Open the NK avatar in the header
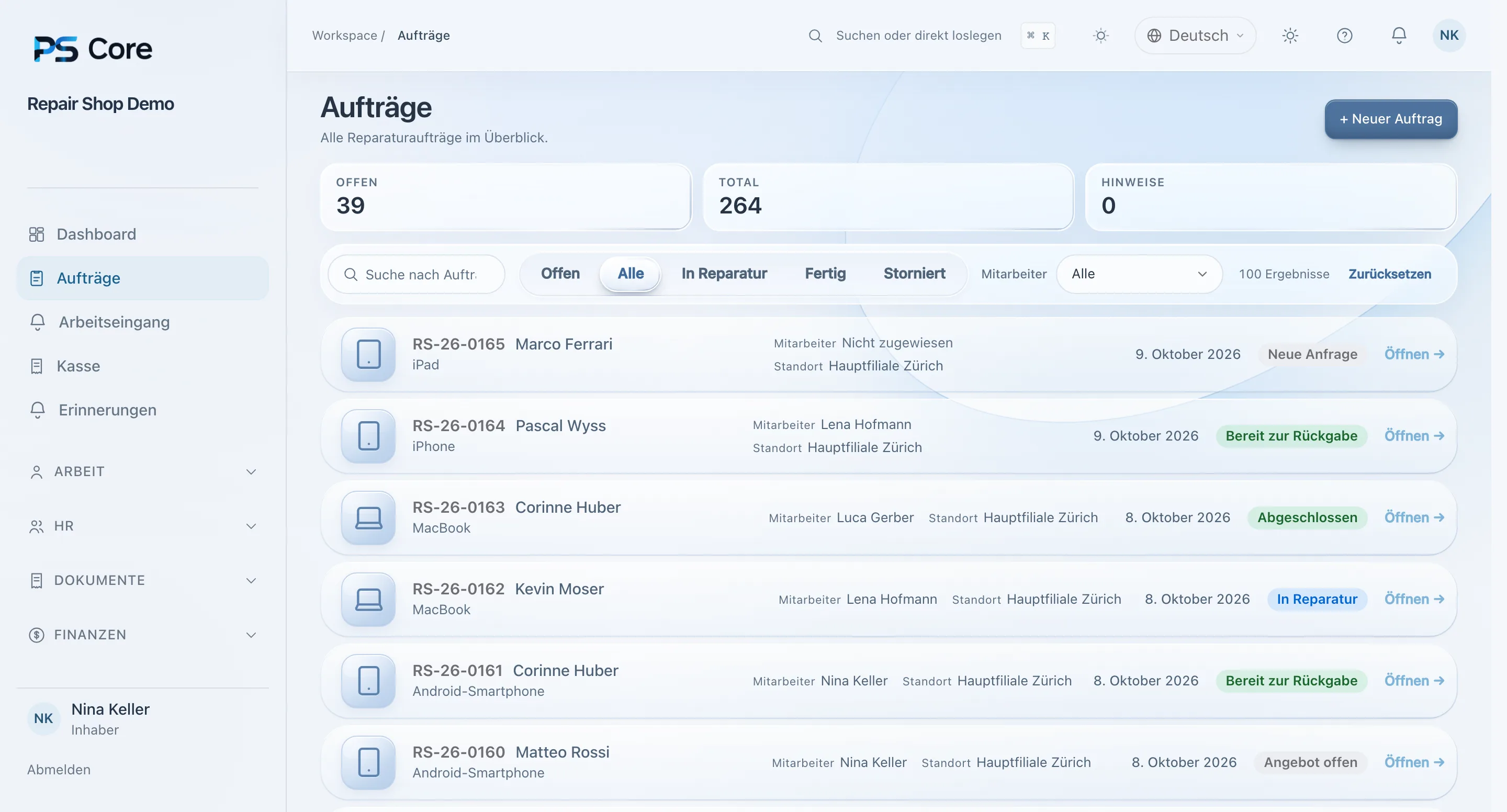The image size is (1507, 812). pos(1448,35)
